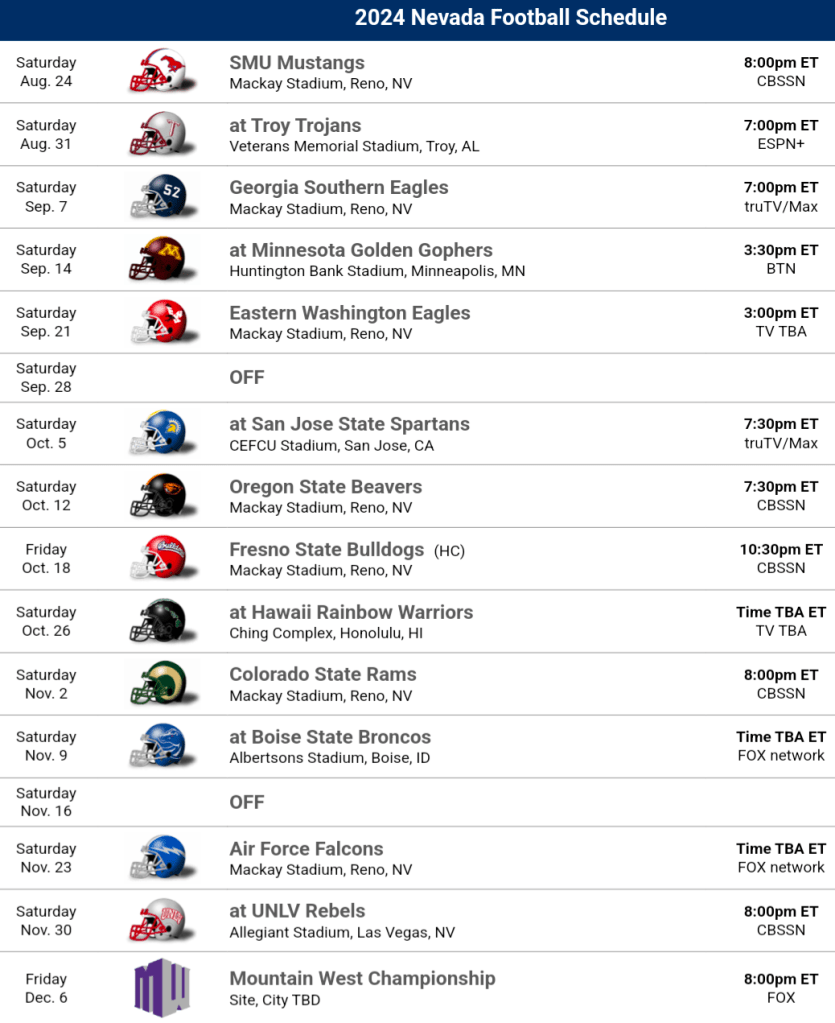Click the 10:30pm ET Fresno State kickoff time
Image resolution: width=835 pixels, height=1023 pixels.
[x=781, y=550]
